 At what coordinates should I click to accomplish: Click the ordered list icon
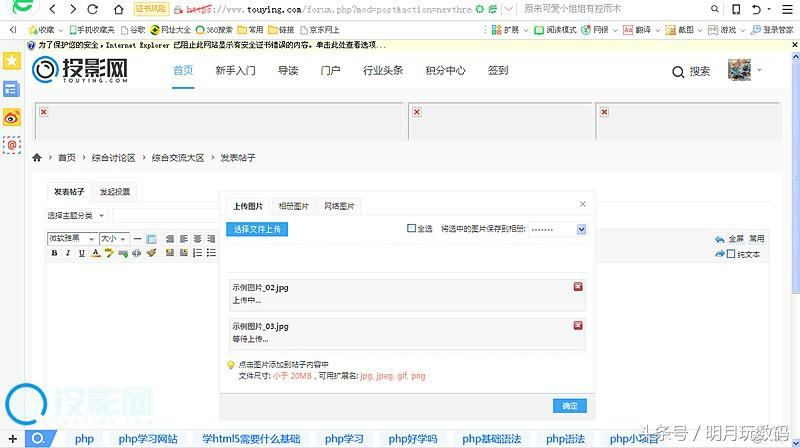[x=197, y=253]
